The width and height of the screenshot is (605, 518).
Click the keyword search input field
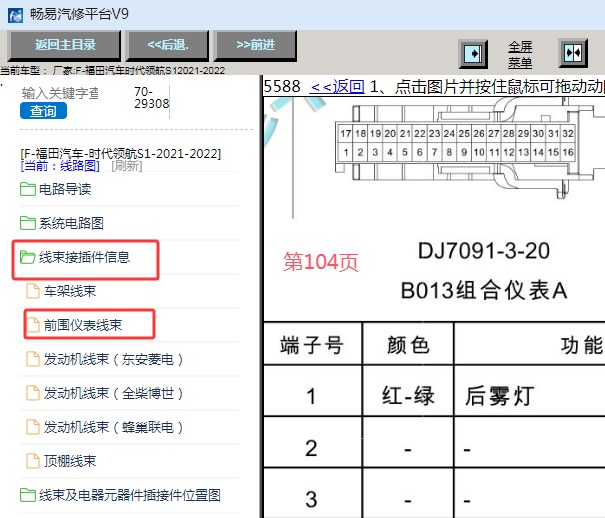(x=60, y=93)
